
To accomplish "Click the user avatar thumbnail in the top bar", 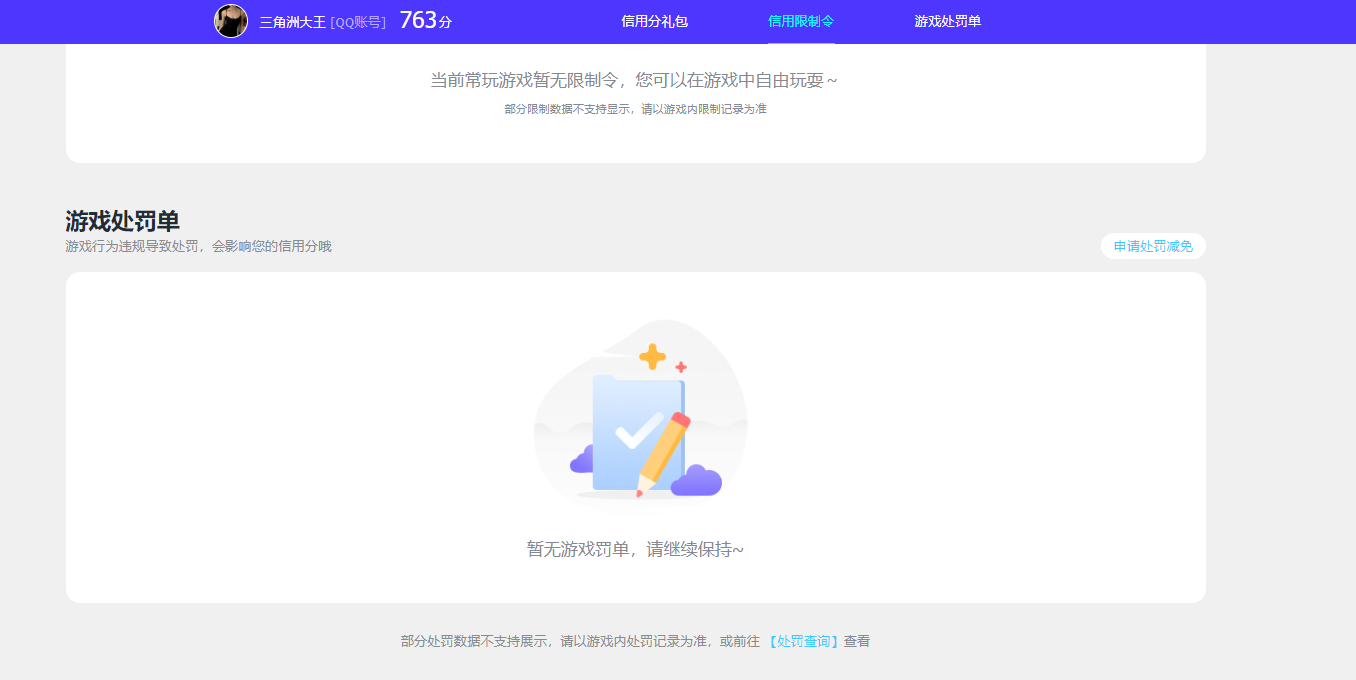I will [x=231, y=21].
